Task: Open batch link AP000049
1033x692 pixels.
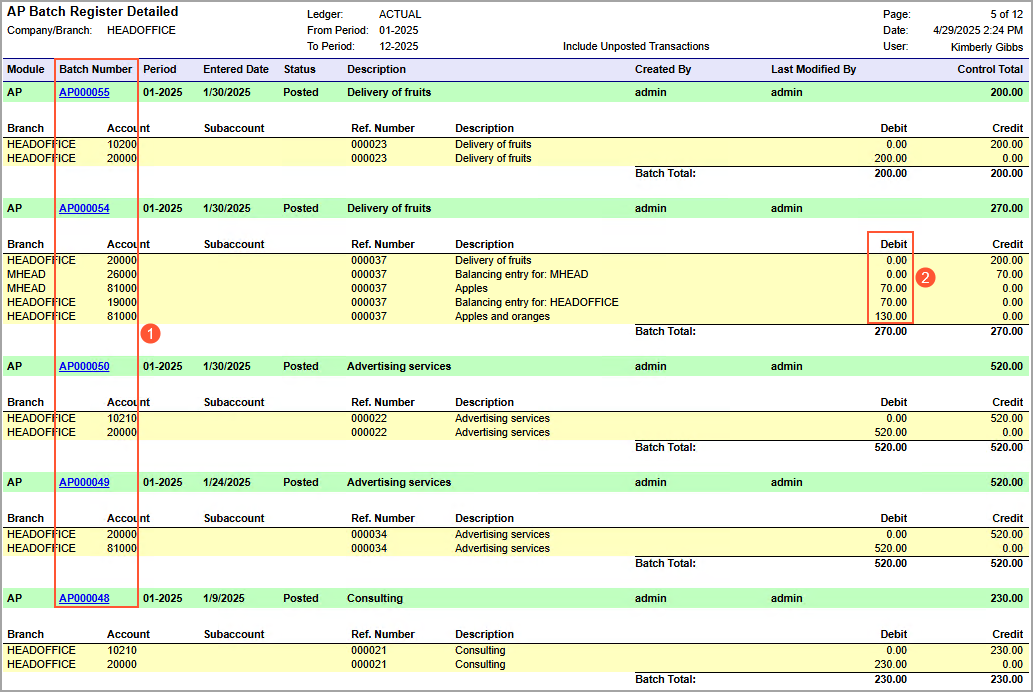Action: click(x=84, y=482)
